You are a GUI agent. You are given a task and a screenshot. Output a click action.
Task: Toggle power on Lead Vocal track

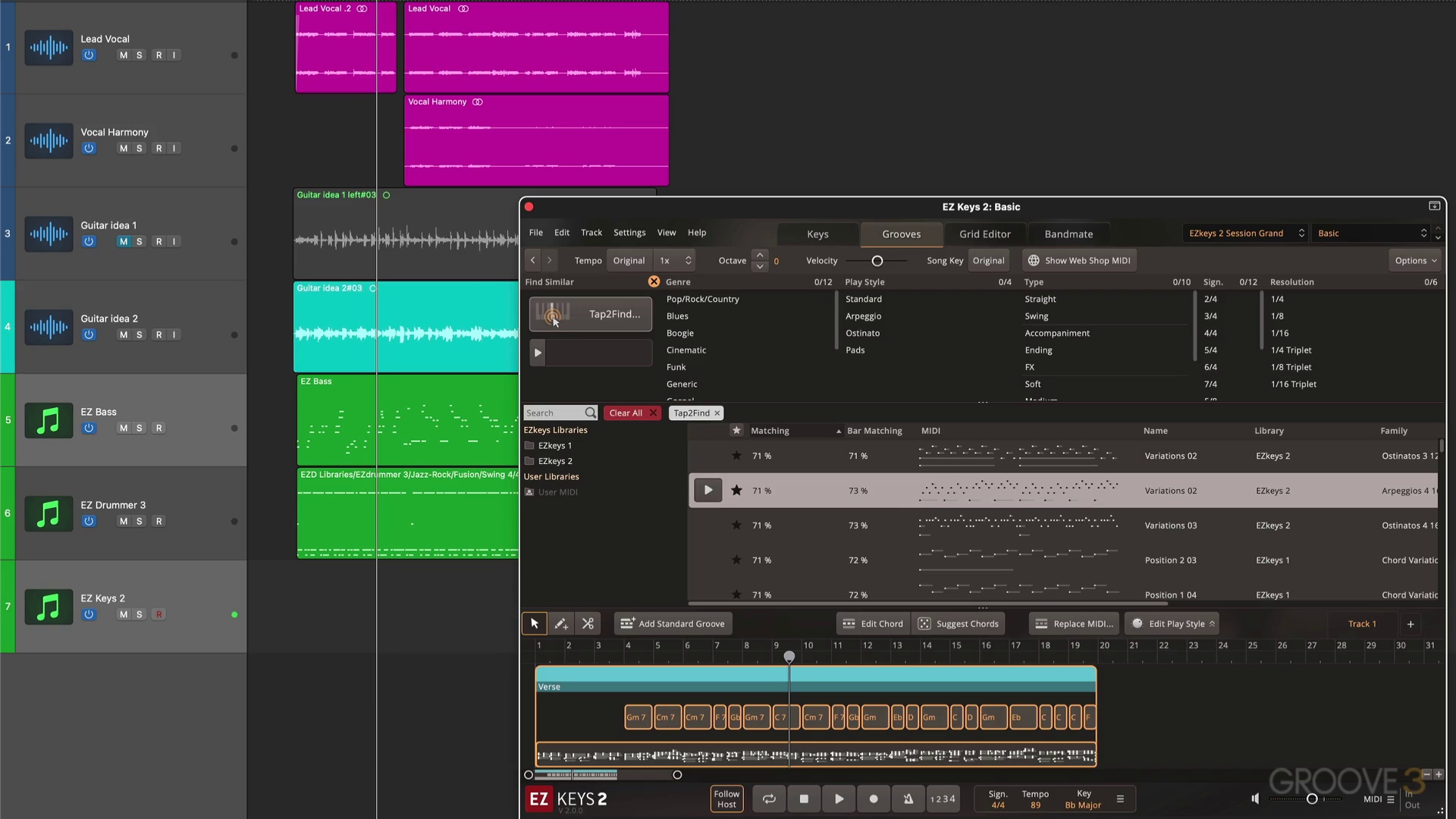click(x=89, y=55)
